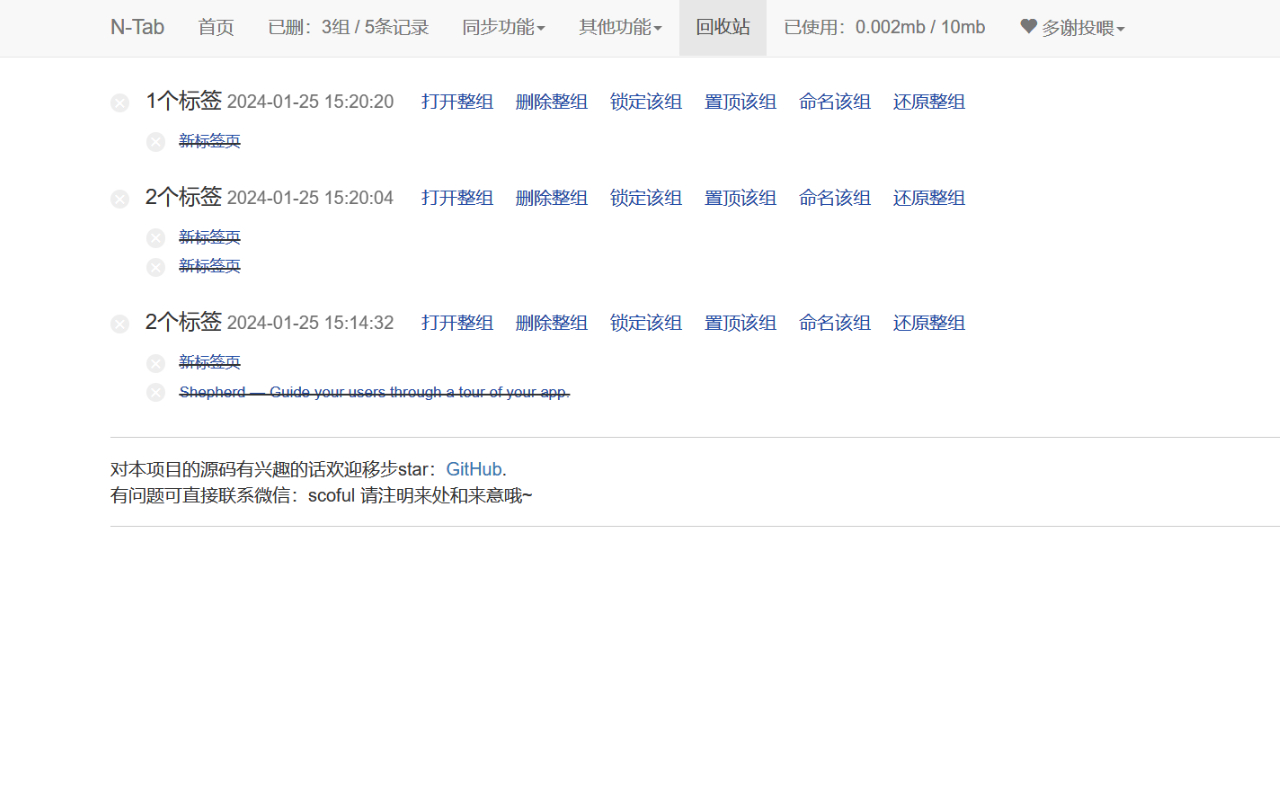Lock the 15:14:32 group using 锁定该组
This screenshot has height=800, width=1280.
point(645,322)
